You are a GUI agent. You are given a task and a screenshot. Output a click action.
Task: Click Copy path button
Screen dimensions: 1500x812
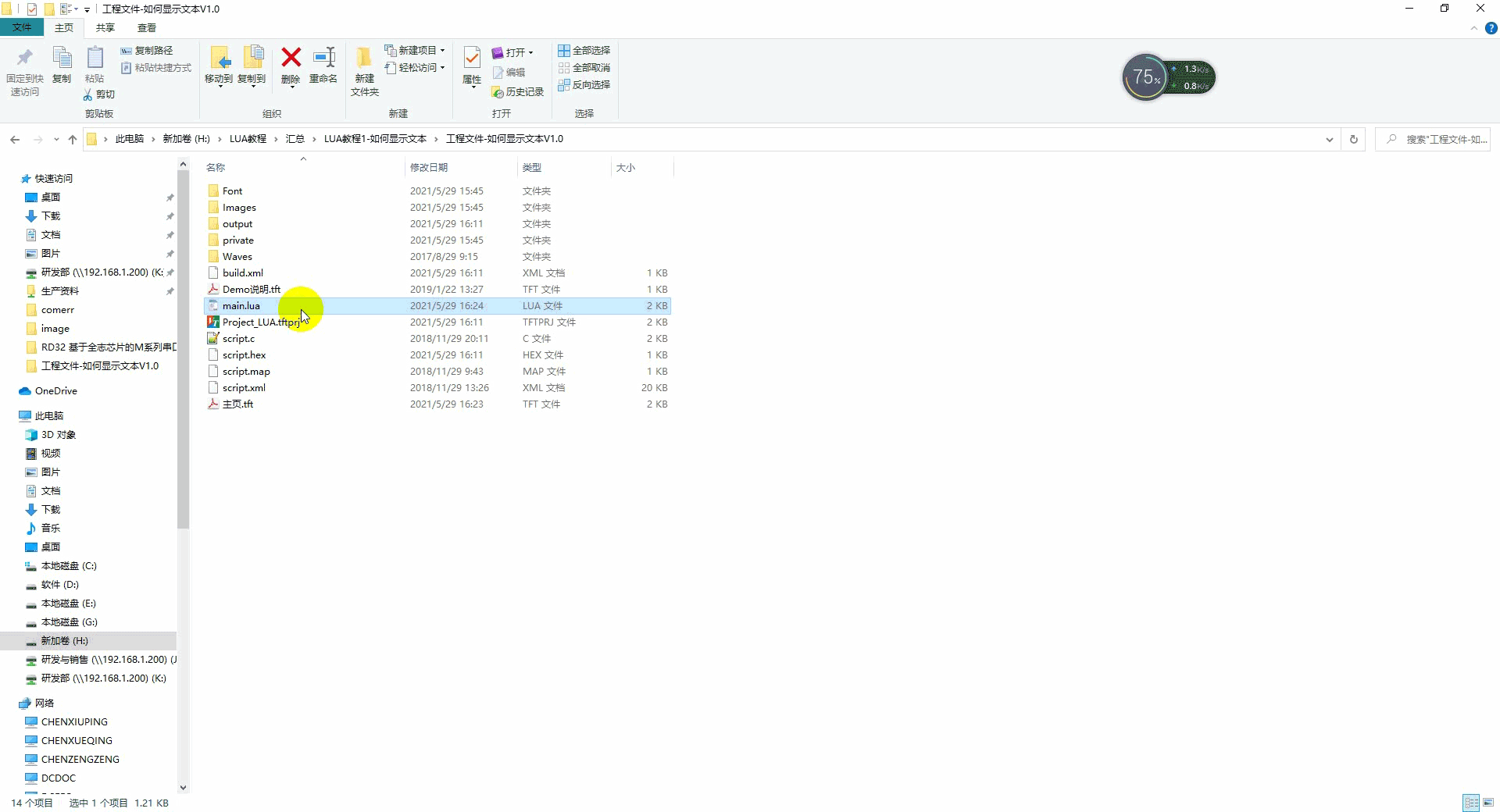pos(147,51)
